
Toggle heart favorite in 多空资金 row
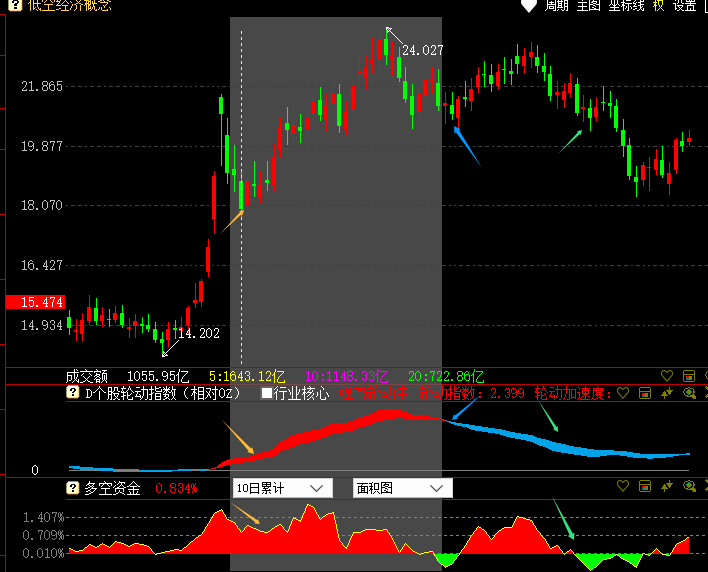click(x=622, y=487)
